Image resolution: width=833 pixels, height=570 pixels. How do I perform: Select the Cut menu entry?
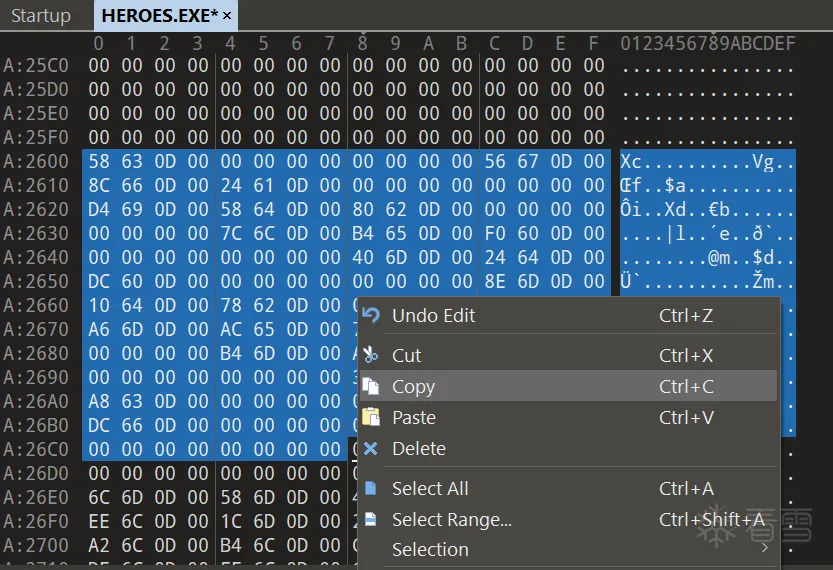pyautogui.click(x=407, y=356)
